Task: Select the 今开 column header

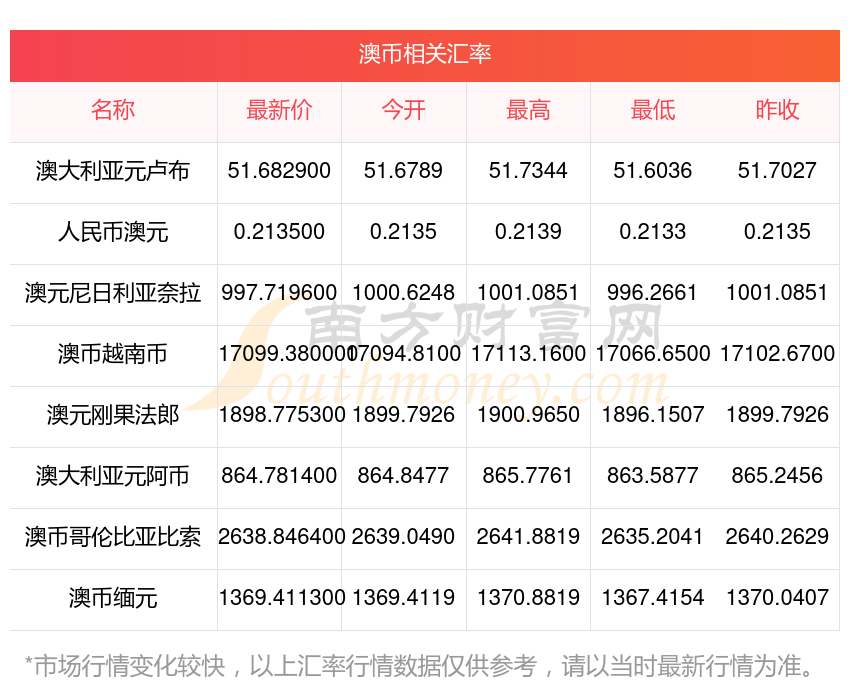Action: [403, 110]
